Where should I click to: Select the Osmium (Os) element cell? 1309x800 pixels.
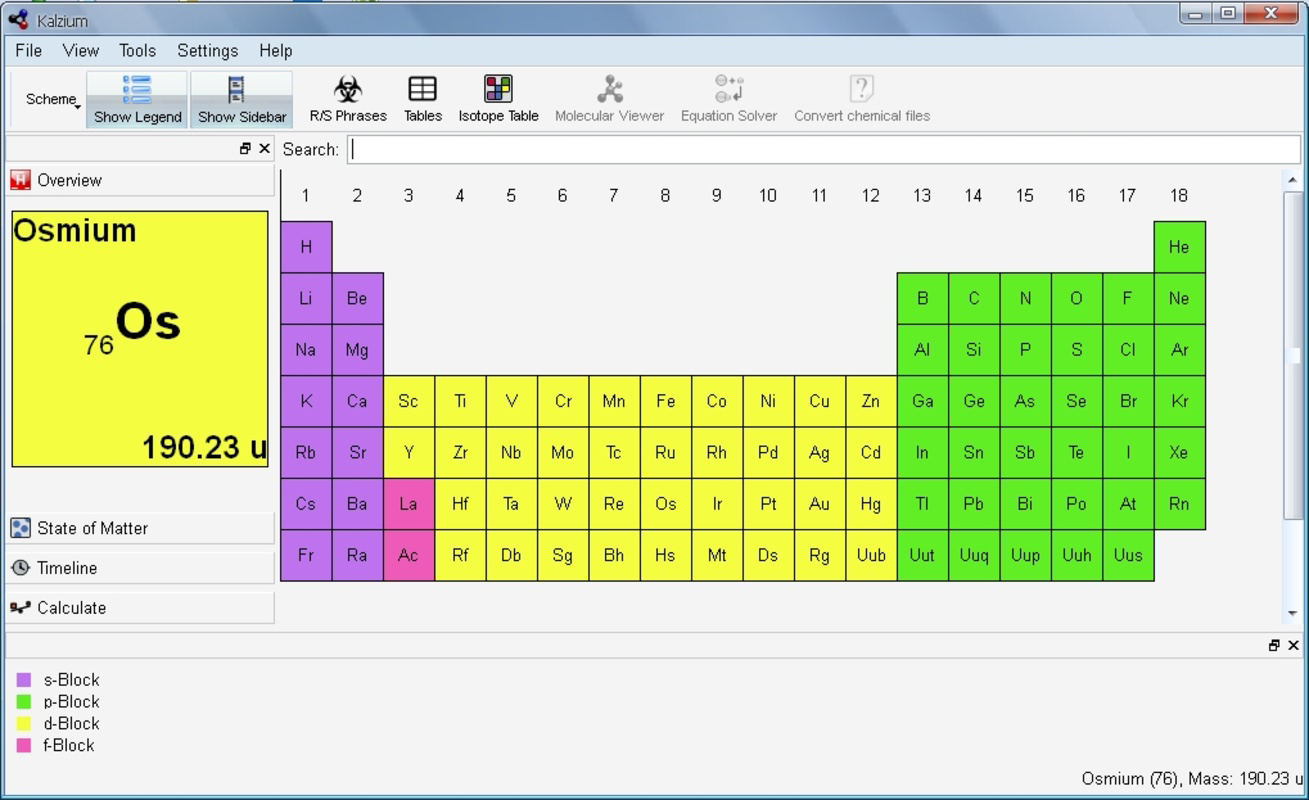coord(665,504)
